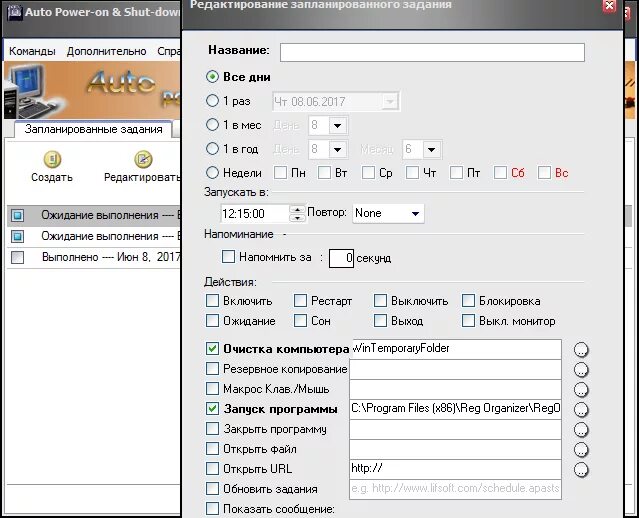Switch to the Запланированные задания tab
This screenshot has height=518, width=639.
pyautogui.click(x=93, y=129)
